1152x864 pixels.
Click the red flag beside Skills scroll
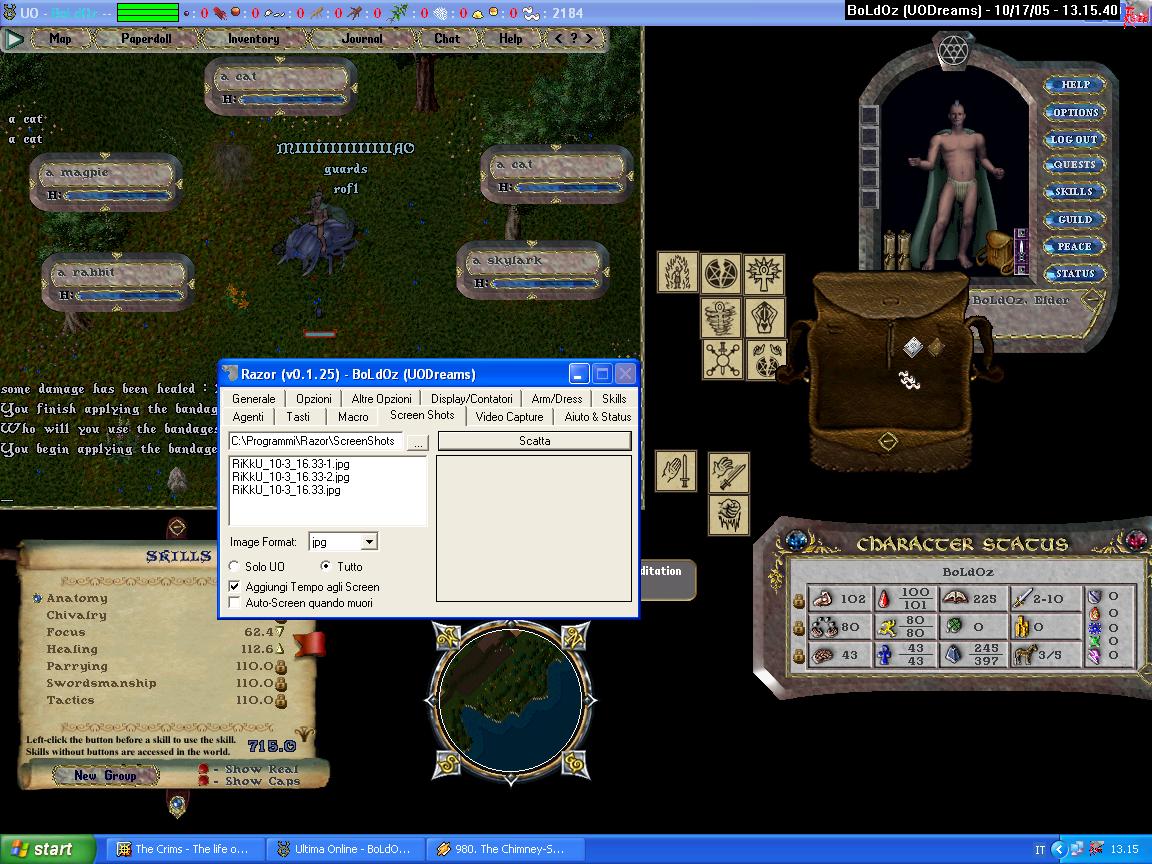[x=310, y=644]
